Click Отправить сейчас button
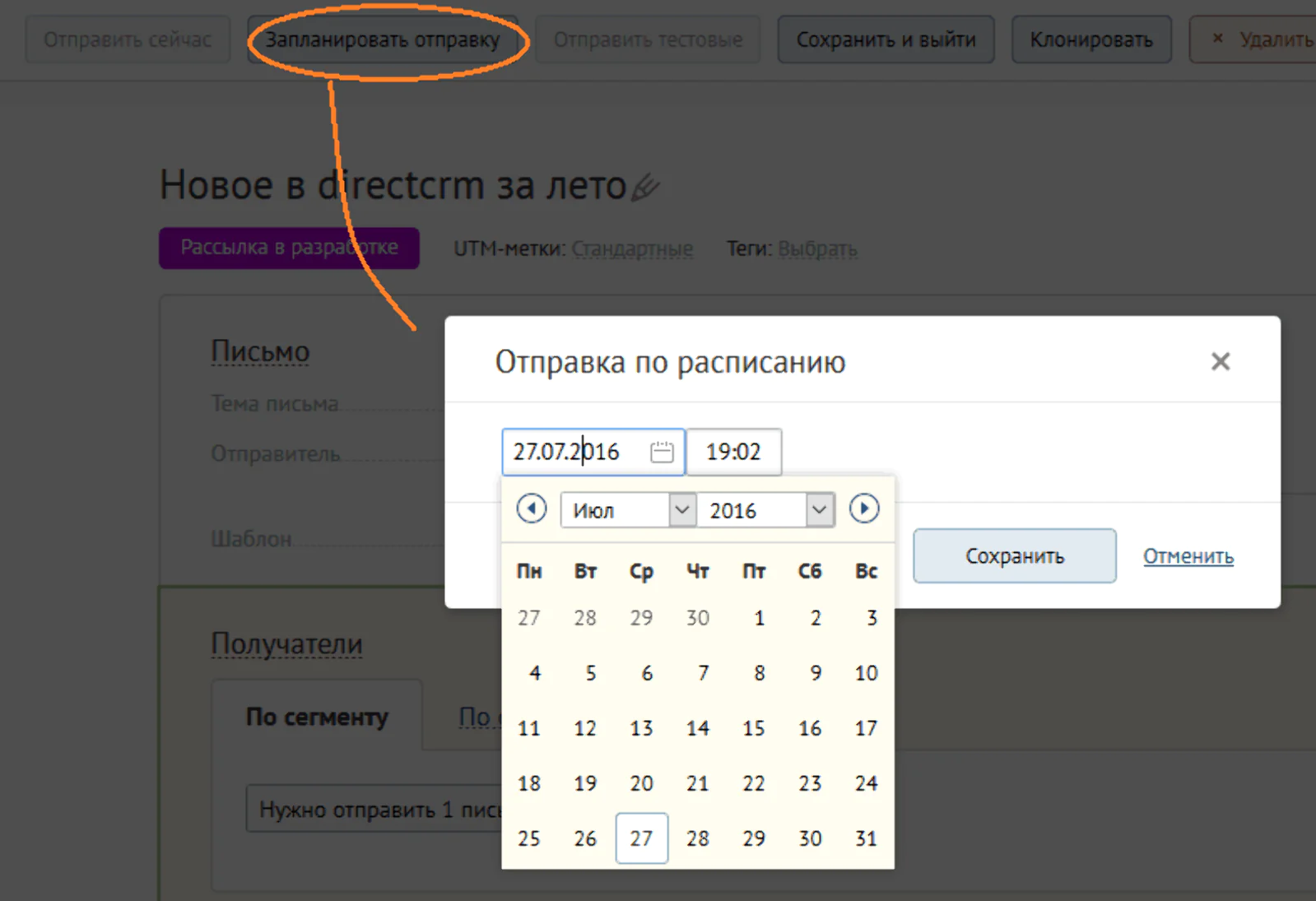 tap(128, 39)
